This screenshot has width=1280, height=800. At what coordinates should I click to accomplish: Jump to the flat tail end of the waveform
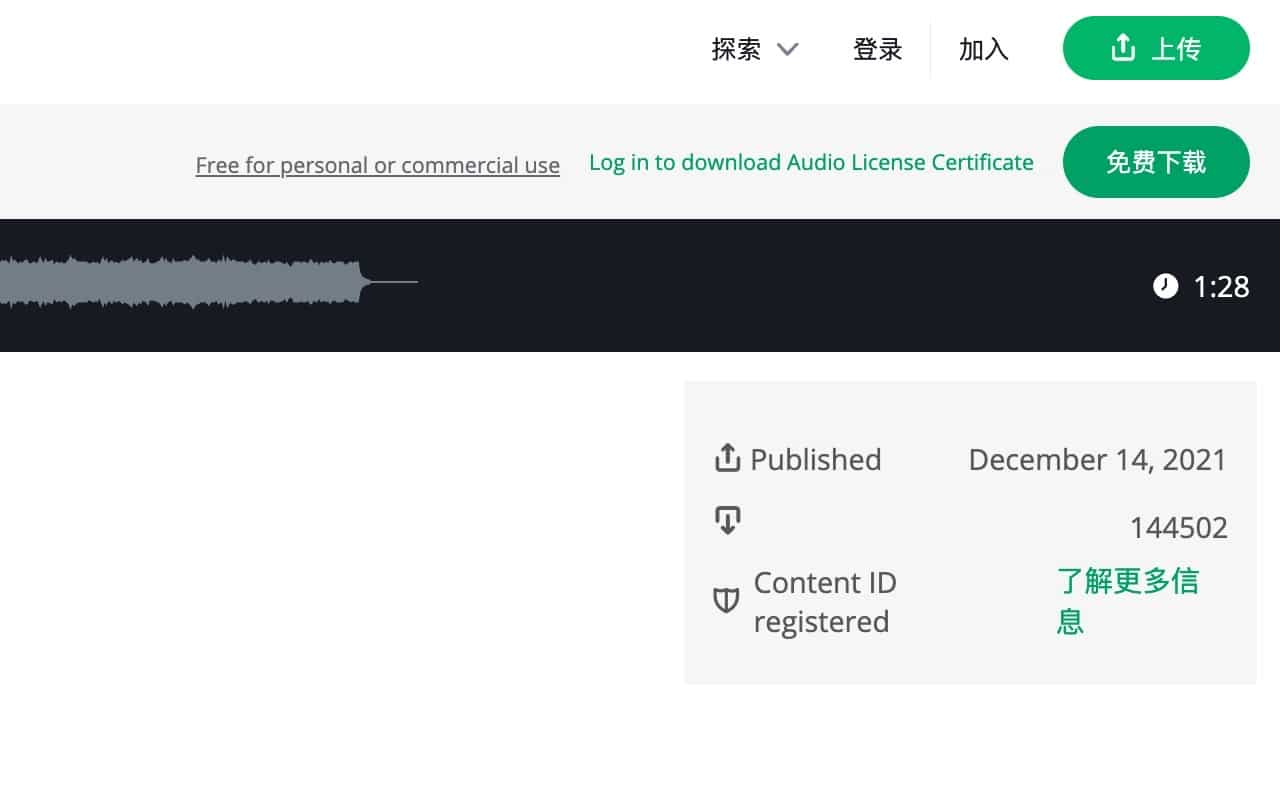[x=395, y=282]
